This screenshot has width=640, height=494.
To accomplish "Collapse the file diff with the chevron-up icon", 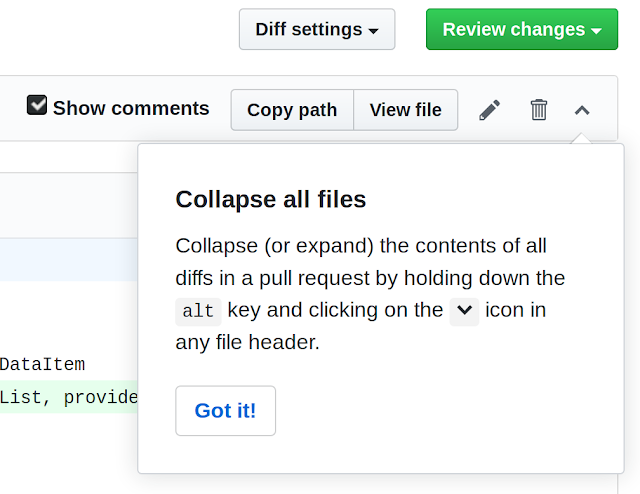I will [582, 110].
